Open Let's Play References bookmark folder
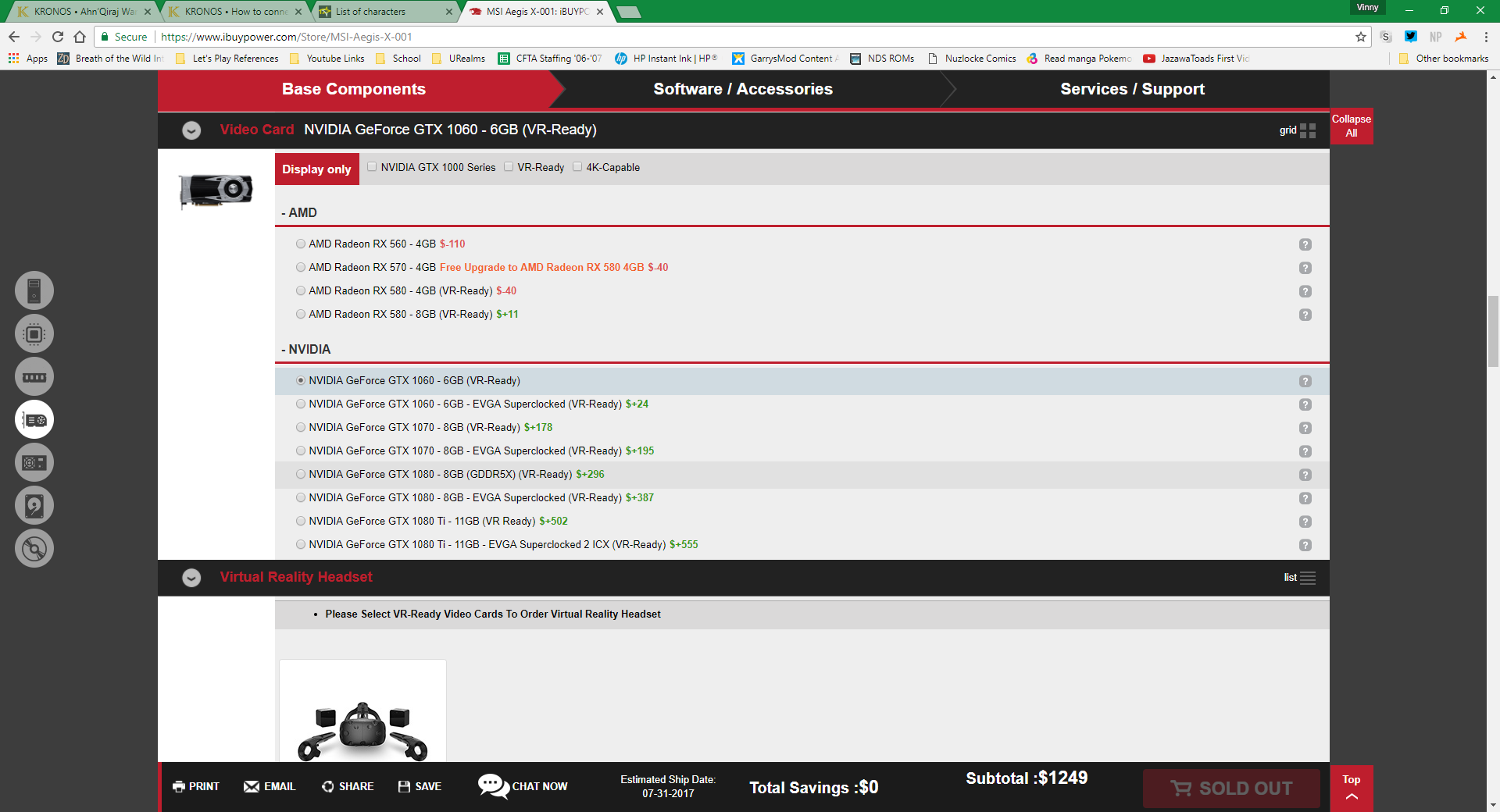Image resolution: width=1500 pixels, height=812 pixels. coord(227,59)
